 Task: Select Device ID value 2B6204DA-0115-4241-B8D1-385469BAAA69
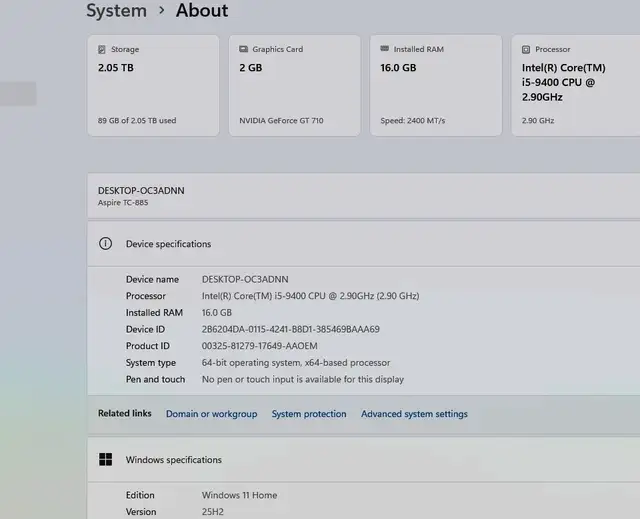click(291, 329)
